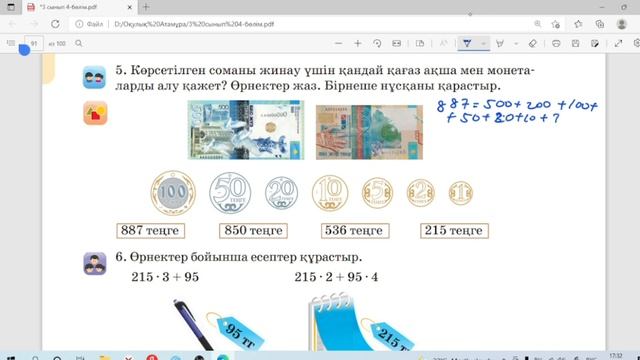Image resolution: width=640 pixels, height=360 pixels.
Task: Click the page number input field
Action: pos(34,43)
